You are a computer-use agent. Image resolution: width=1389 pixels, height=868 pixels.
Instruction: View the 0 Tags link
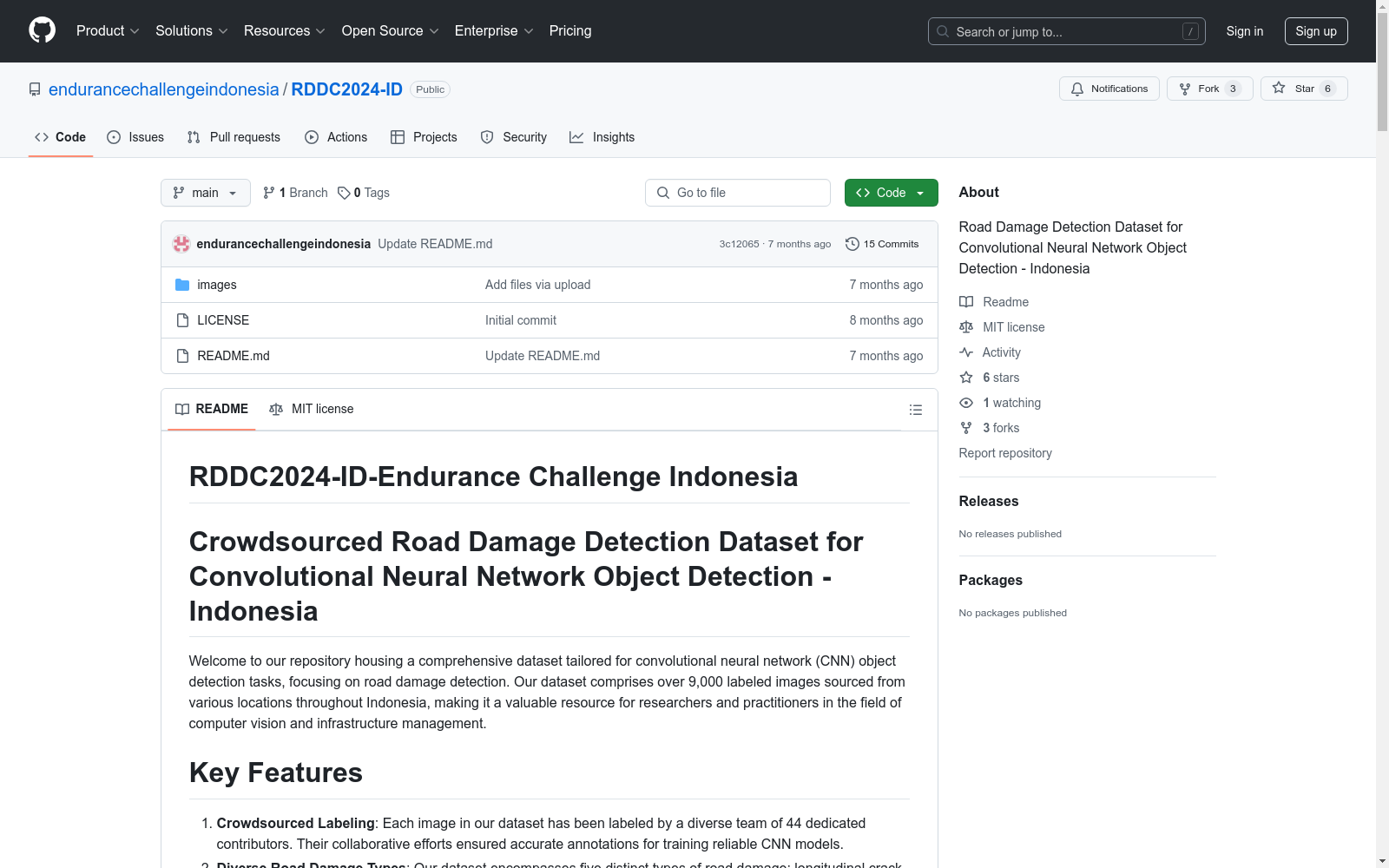(x=364, y=193)
